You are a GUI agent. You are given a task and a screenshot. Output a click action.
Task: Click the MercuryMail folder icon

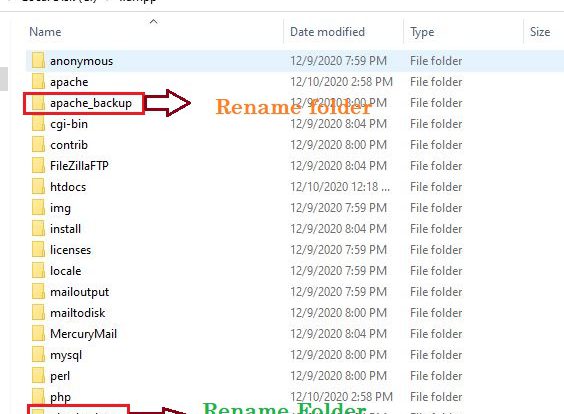(x=38, y=333)
